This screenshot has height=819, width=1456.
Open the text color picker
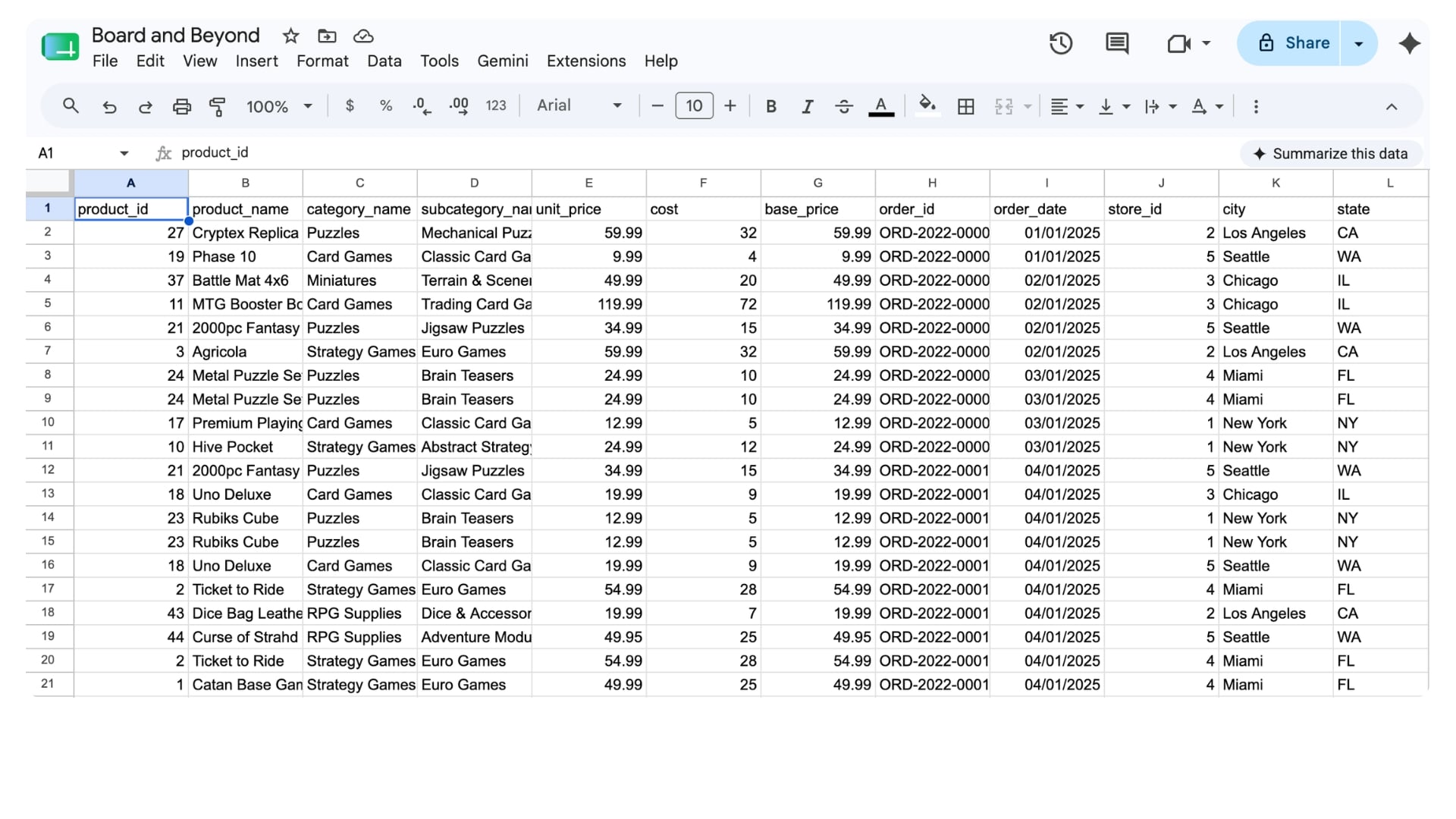pos(881,106)
